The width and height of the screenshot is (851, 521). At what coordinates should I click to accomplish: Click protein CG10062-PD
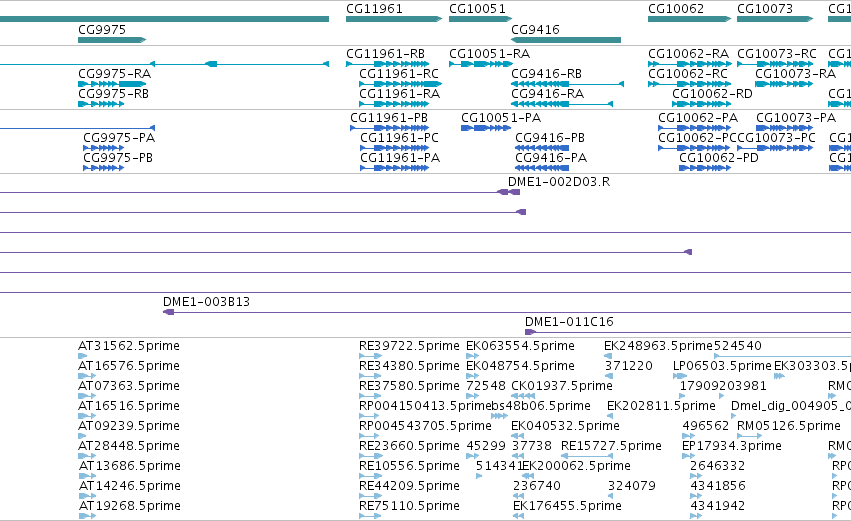(x=704, y=168)
